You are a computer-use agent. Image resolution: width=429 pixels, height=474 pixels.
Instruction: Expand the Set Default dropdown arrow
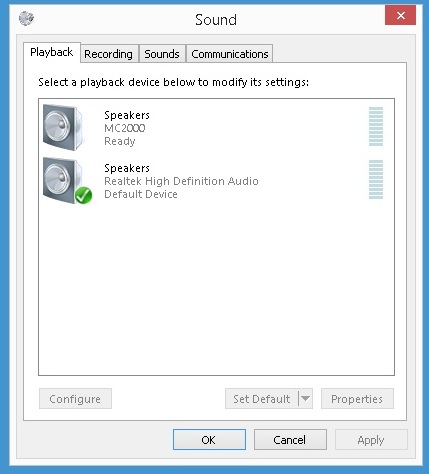click(305, 398)
